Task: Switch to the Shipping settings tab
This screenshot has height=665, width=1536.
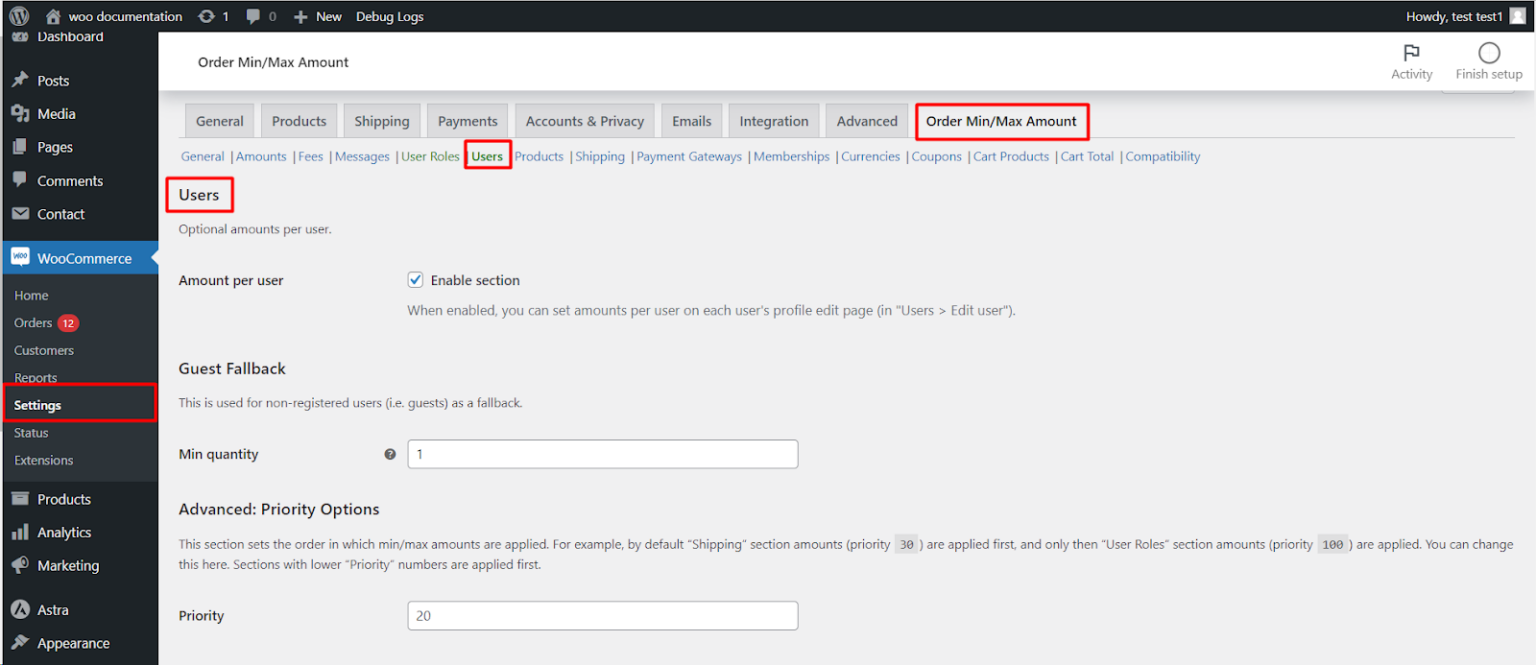Action: pos(381,120)
